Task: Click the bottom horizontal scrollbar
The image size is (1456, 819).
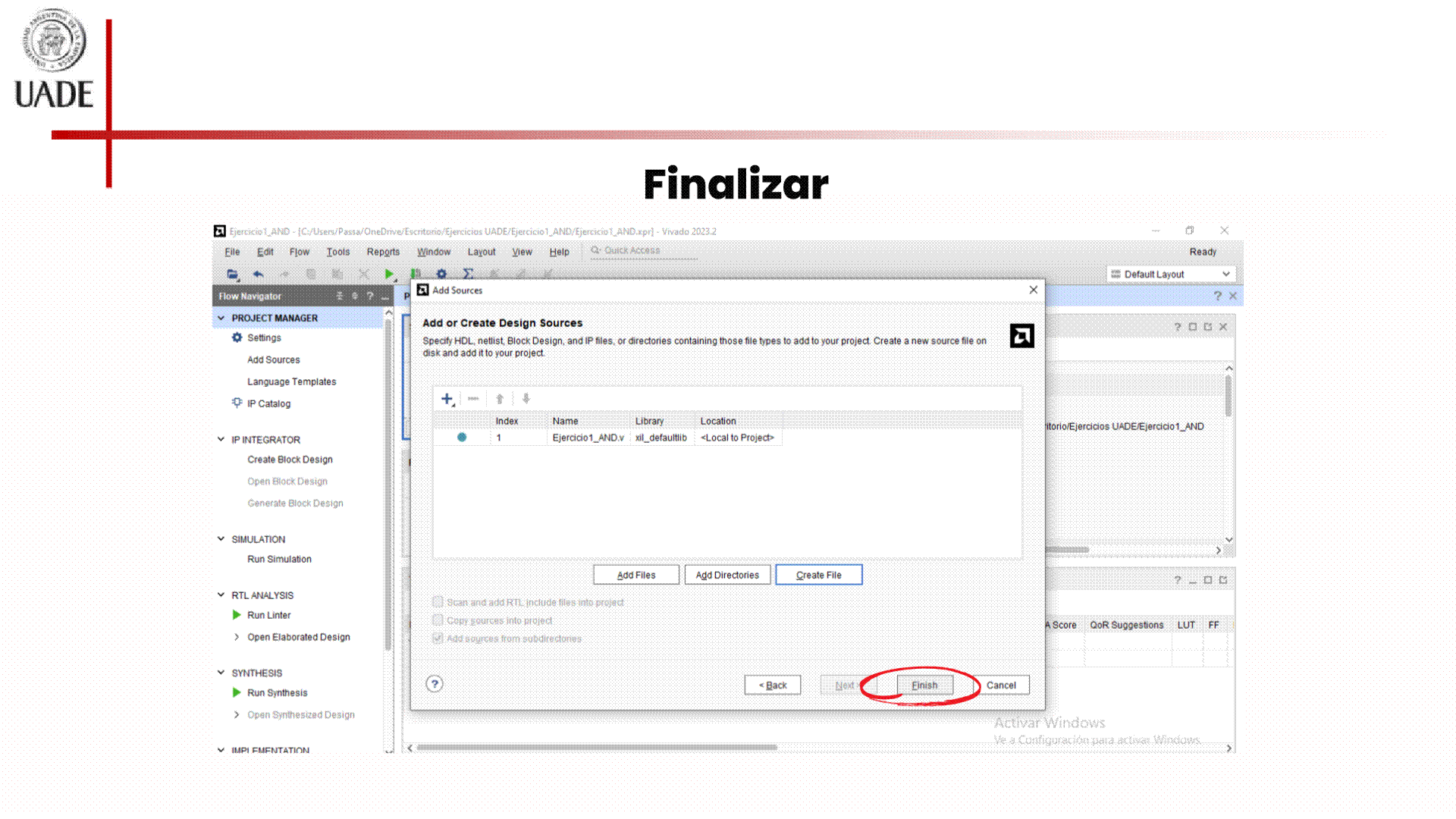Action: 596,748
